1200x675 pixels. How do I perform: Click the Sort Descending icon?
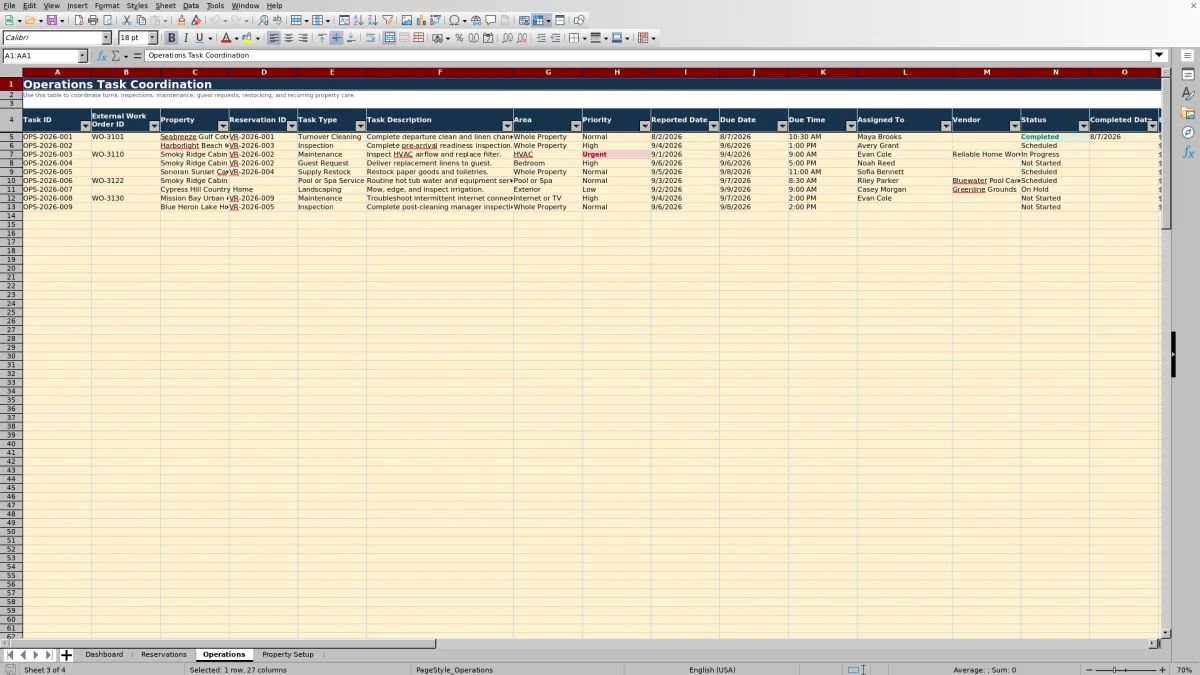[372, 20]
